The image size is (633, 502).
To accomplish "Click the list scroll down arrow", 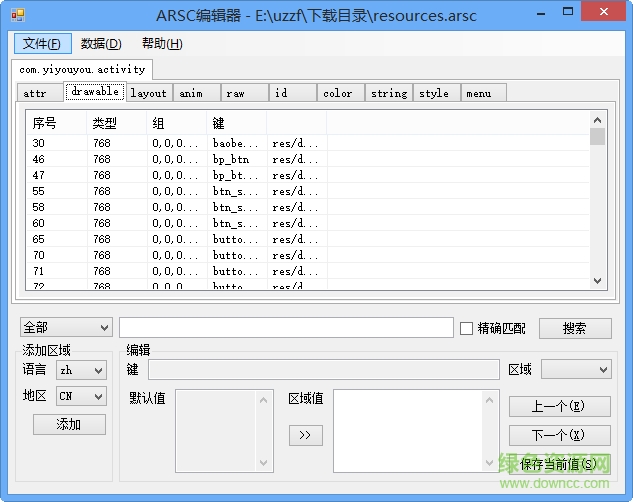I will pos(598,281).
